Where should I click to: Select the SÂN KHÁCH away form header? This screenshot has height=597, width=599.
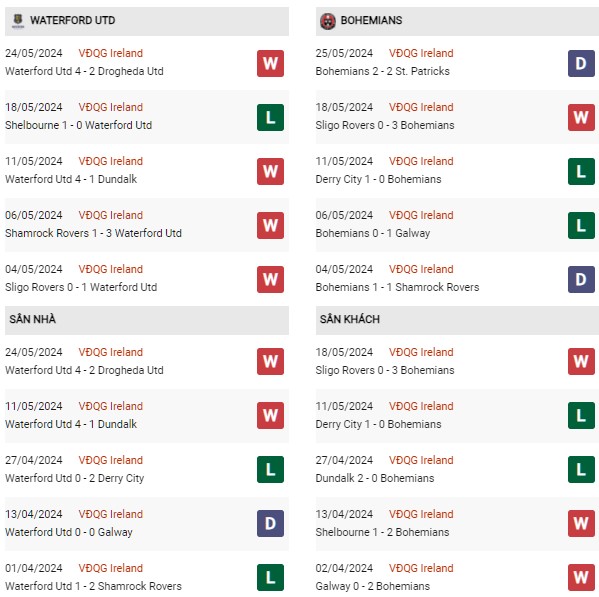point(457,320)
